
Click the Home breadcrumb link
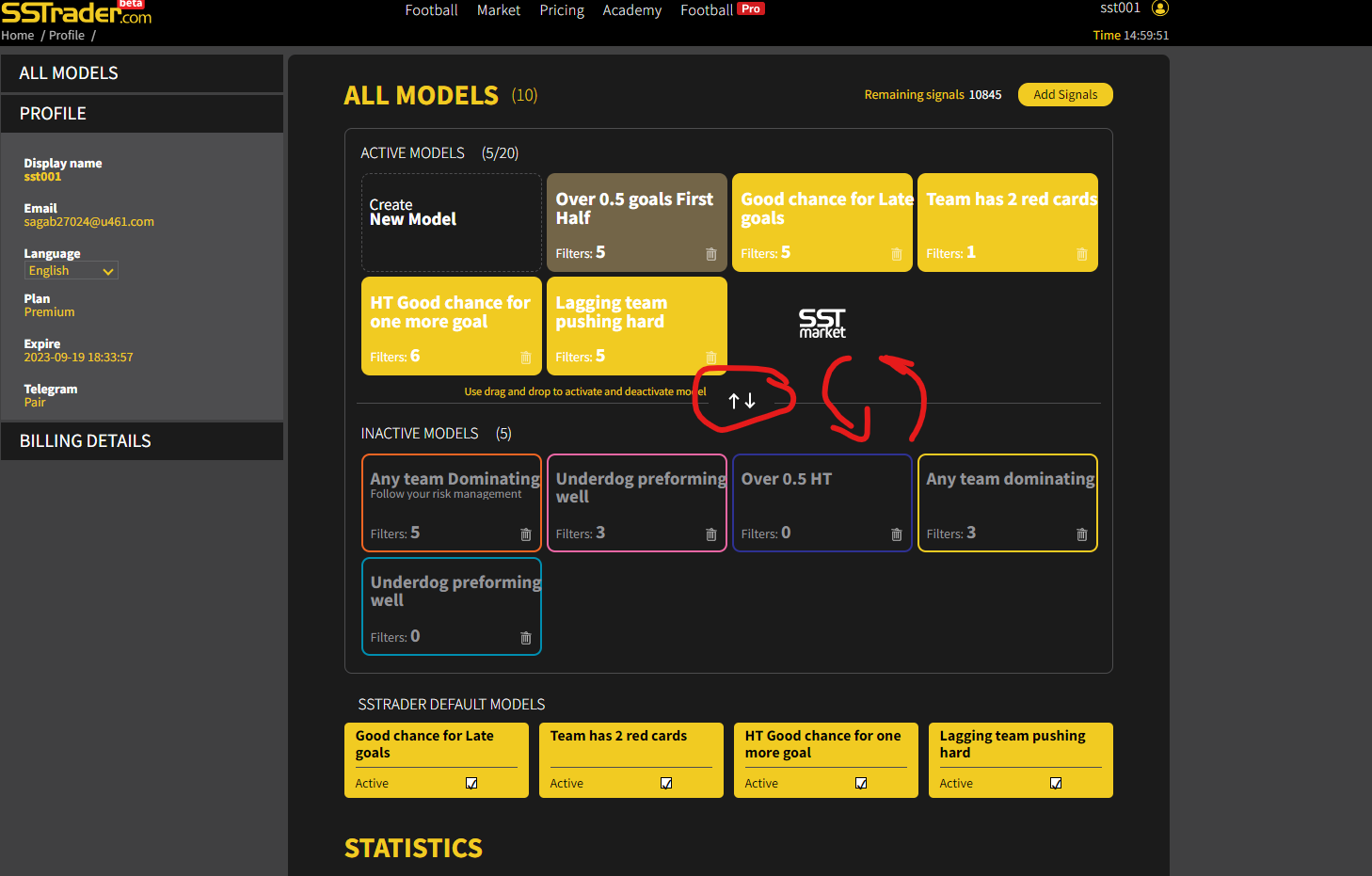[x=18, y=36]
